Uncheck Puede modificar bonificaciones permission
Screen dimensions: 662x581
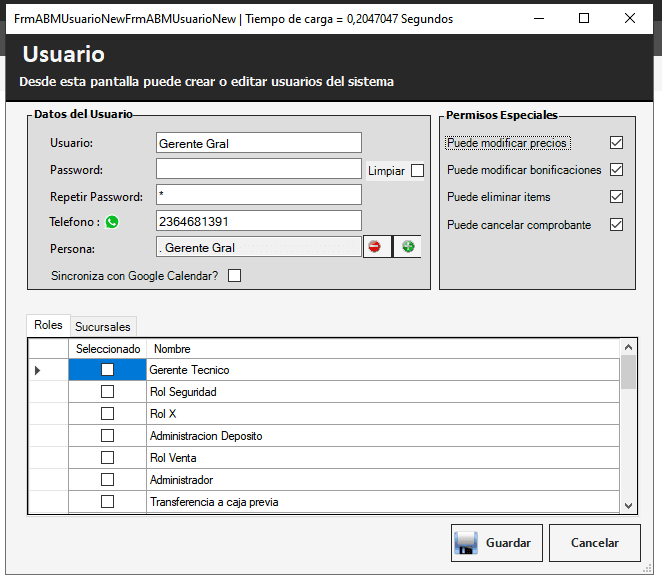tap(616, 170)
